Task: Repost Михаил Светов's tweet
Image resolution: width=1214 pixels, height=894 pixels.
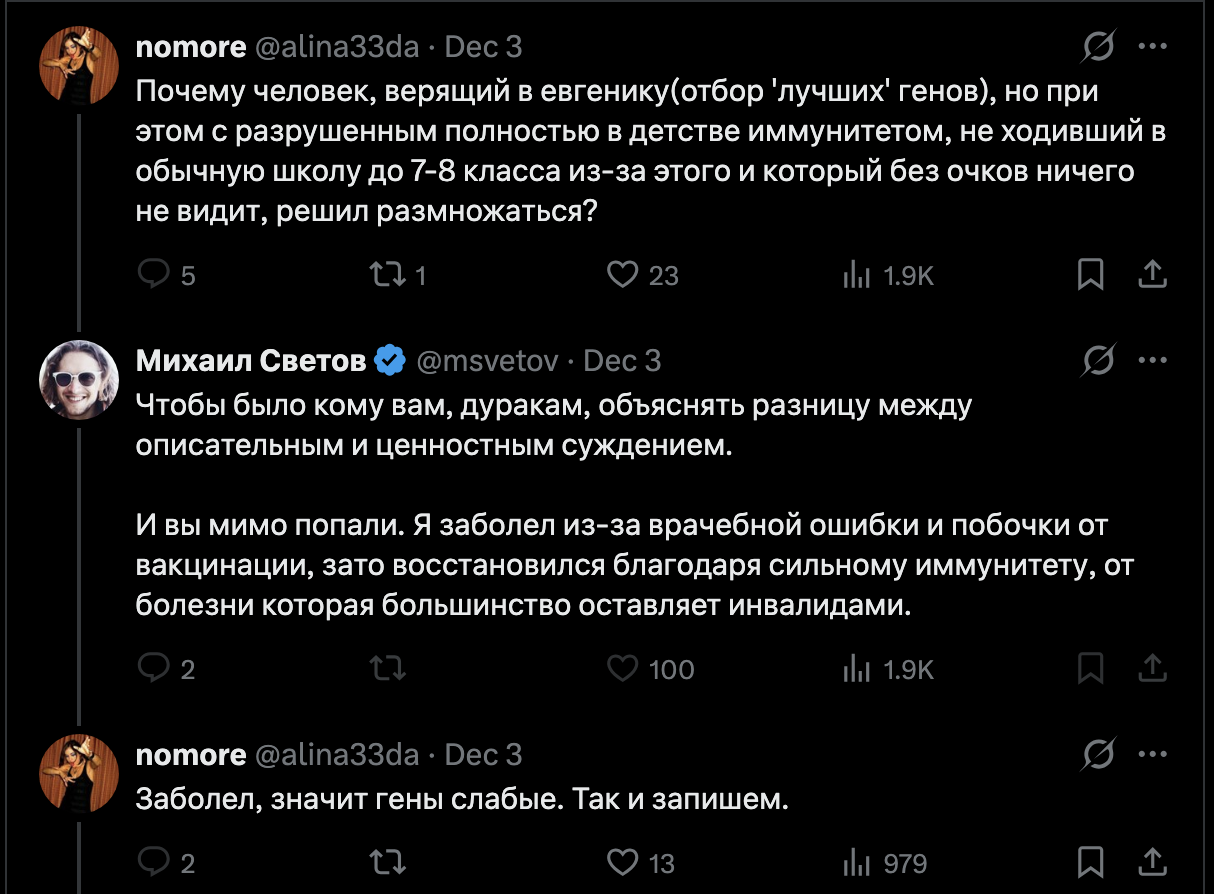Action: point(388,668)
